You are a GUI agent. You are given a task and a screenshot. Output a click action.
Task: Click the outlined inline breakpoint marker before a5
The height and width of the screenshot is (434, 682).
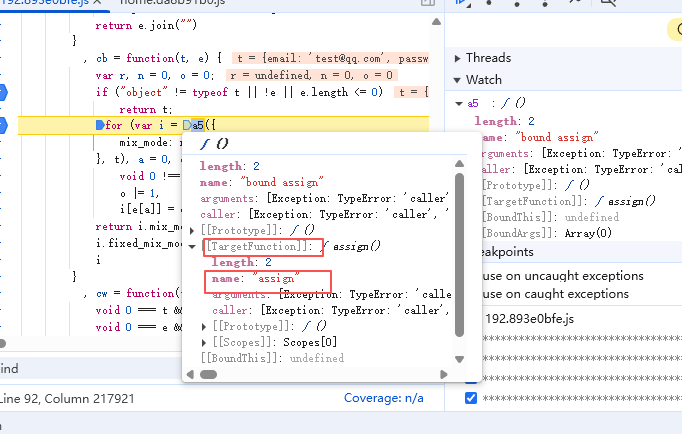point(187,125)
